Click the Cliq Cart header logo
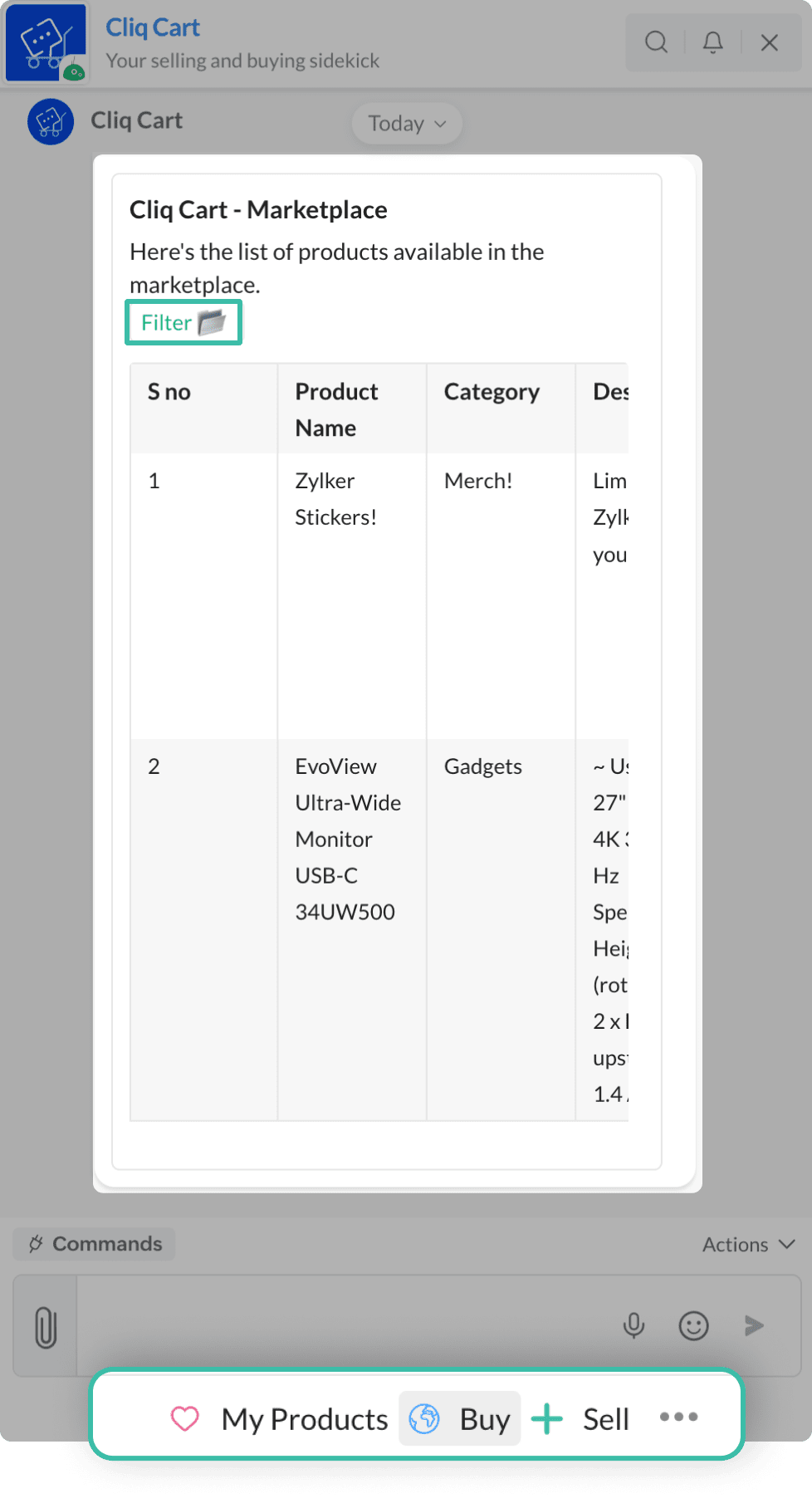This screenshot has width=812, height=1503. [x=46, y=42]
